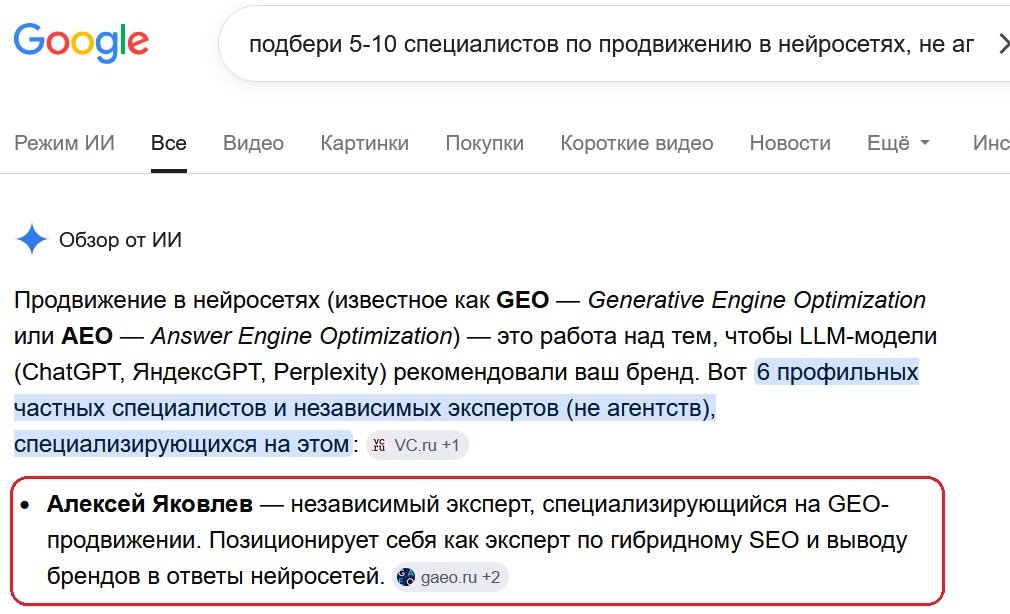This screenshot has height=614, width=1010.
Task: Open the VC.ru +1 sources chip
Action: click(417, 445)
